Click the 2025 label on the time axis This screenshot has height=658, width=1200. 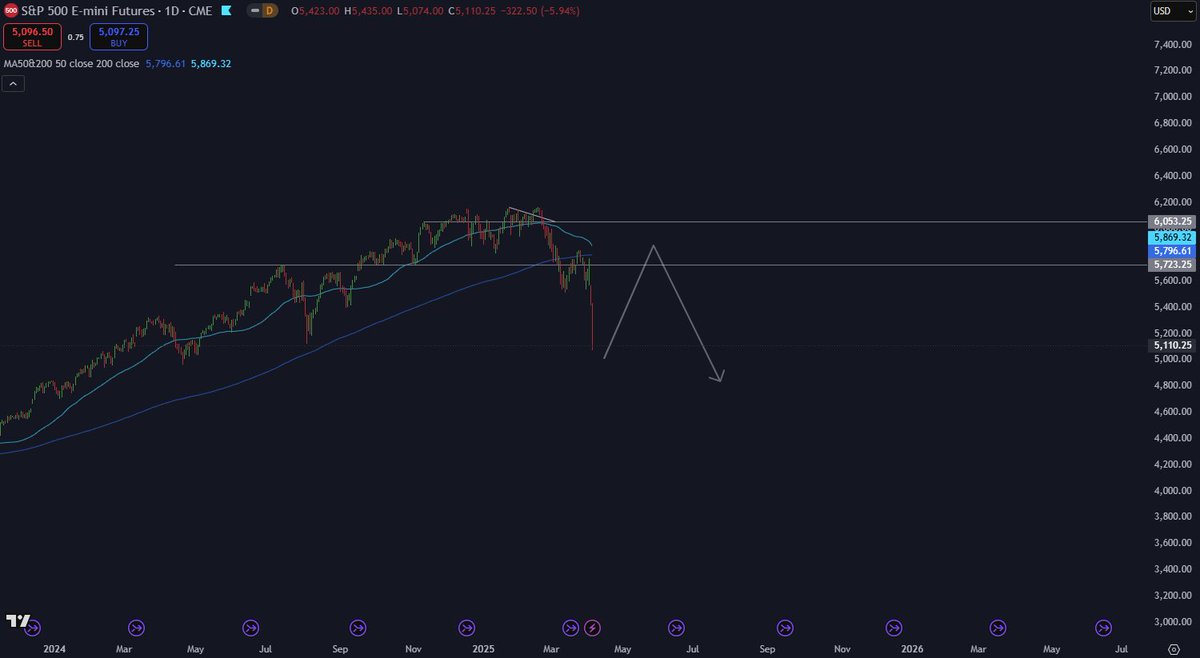(x=483, y=648)
